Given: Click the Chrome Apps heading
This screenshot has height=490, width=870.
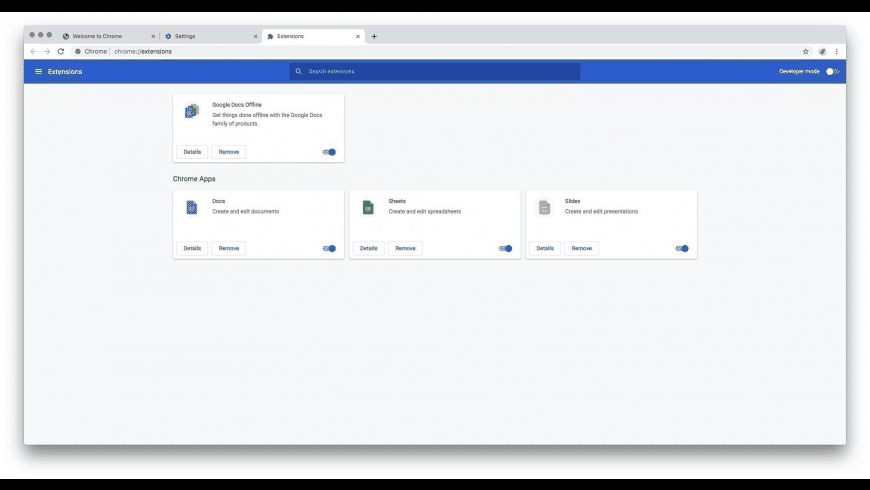Looking at the screenshot, I should 194,179.
